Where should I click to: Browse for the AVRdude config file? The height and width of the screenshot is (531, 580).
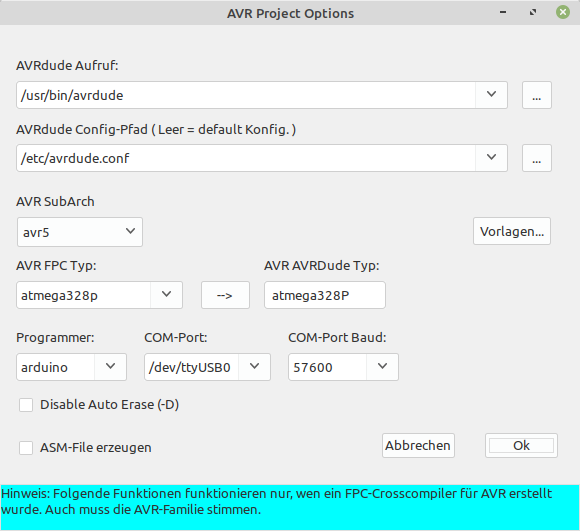coord(537,158)
